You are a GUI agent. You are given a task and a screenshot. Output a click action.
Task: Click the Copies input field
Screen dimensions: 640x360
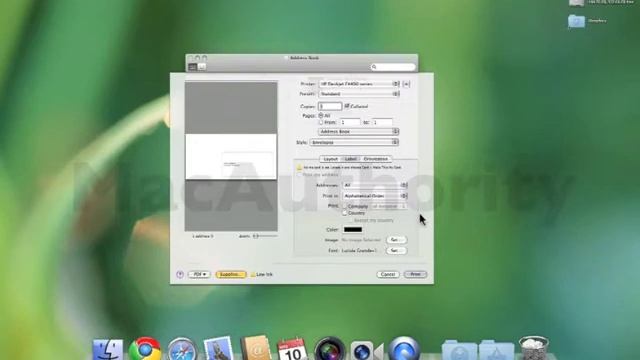330,106
